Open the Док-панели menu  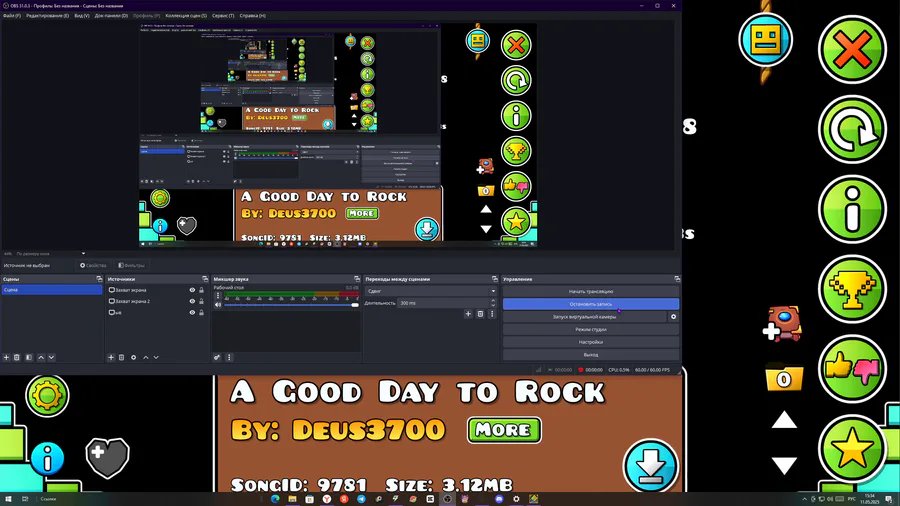(x=111, y=15)
